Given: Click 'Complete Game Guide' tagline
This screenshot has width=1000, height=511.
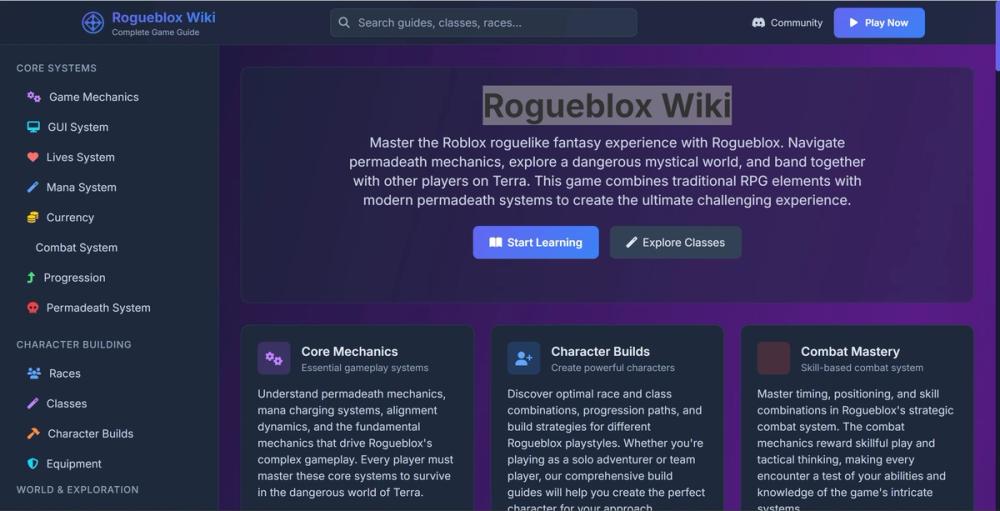Looking at the screenshot, I should click(x=156, y=33).
